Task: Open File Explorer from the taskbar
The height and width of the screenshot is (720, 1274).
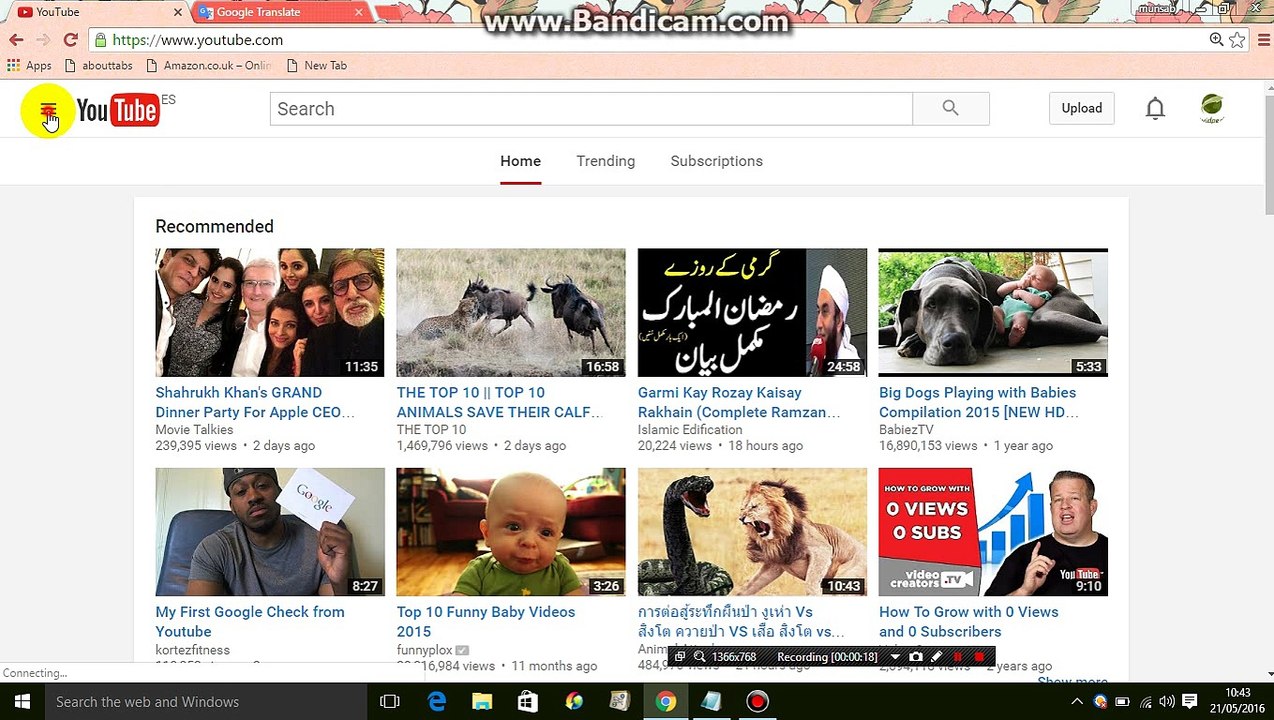Action: click(482, 702)
